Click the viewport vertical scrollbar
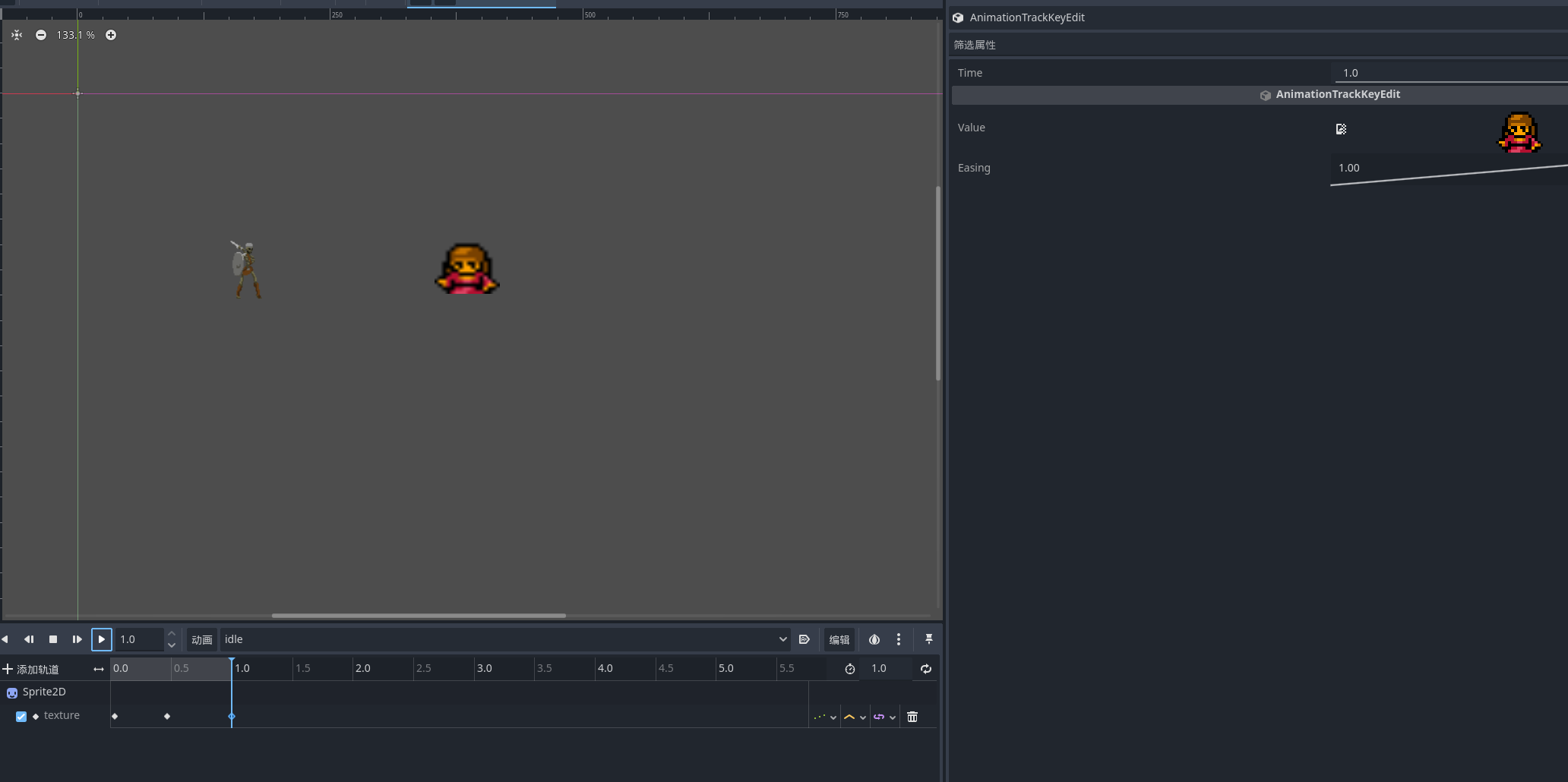The width and height of the screenshot is (1568, 782). 938,283
